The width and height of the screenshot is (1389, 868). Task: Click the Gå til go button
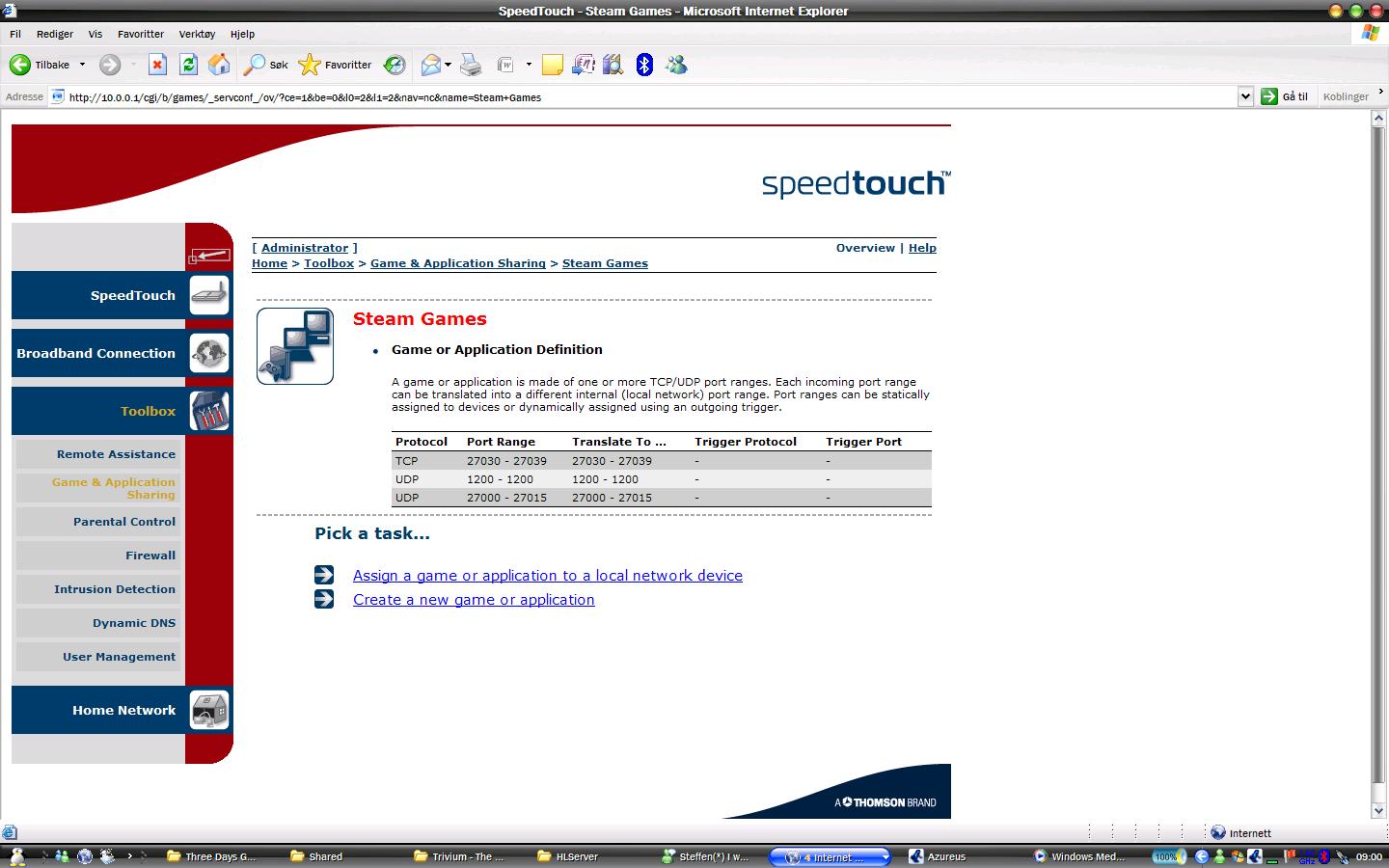click(x=1285, y=96)
